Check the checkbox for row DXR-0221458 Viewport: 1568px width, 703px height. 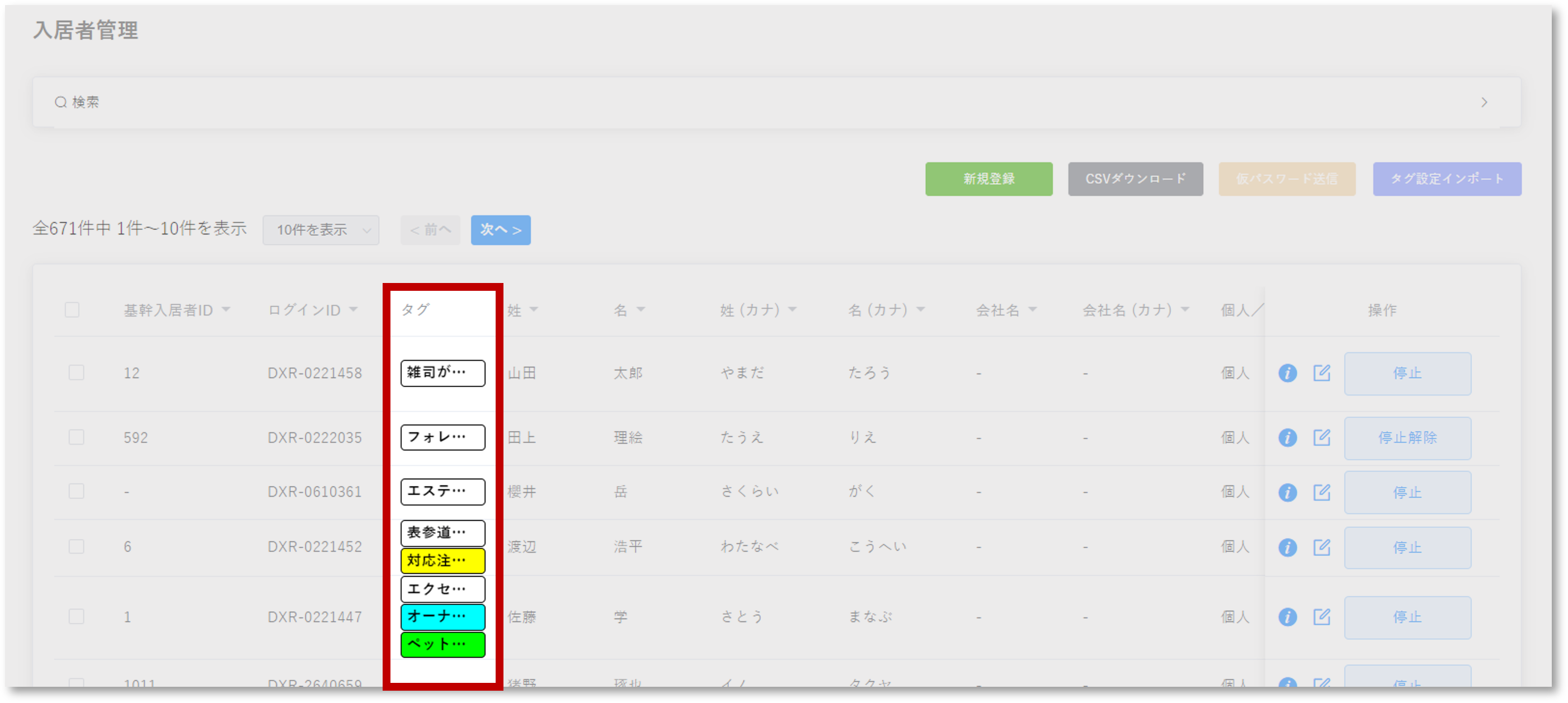click(x=76, y=372)
